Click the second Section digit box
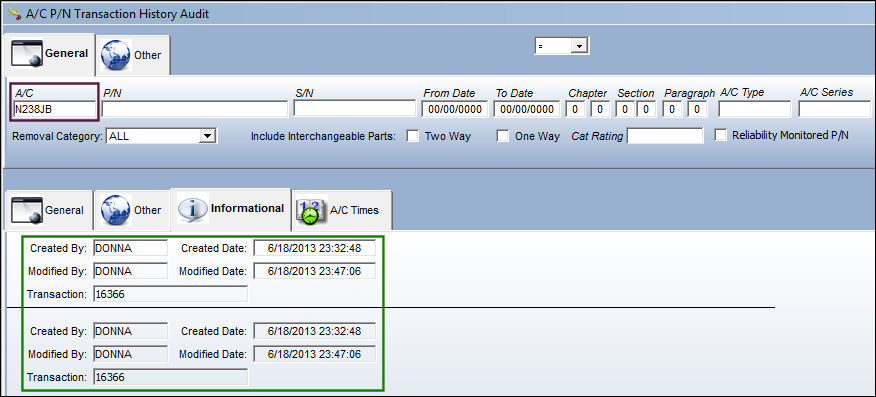Image resolution: width=876 pixels, height=397 pixels. [x=646, y=109]
